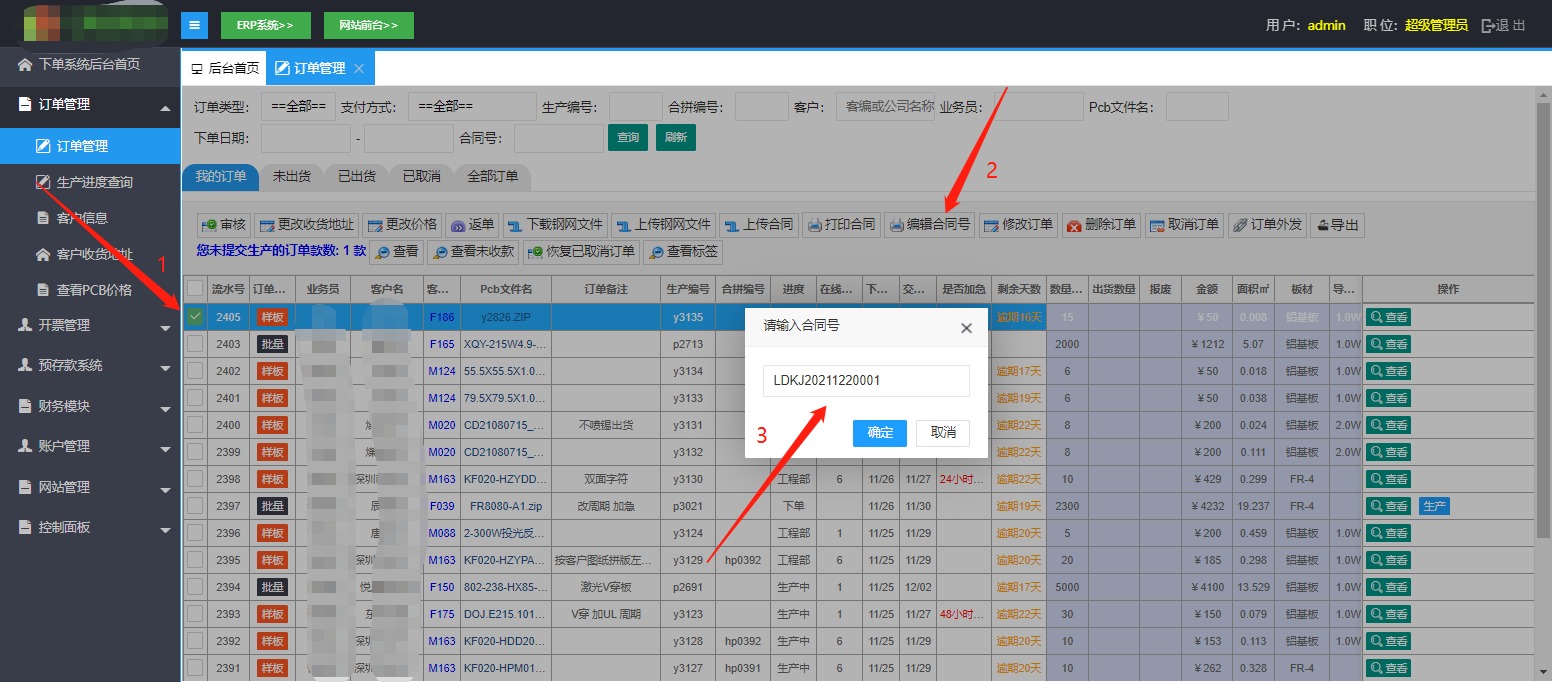Screen dimensions: 1552x682
Task: Click 确定 in the contract number dialog
Action: pyautogui.click(x=880, y=433)
